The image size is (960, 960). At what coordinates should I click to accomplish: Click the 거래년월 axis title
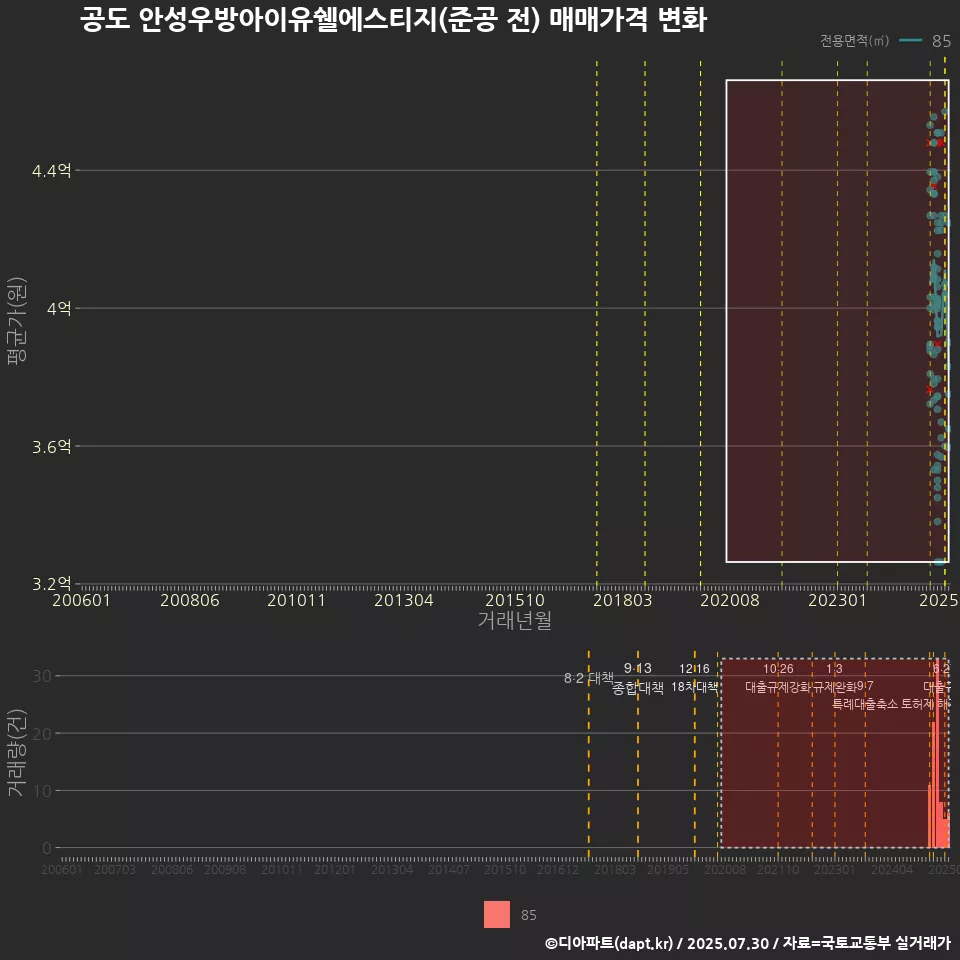(x=514, y=620)
